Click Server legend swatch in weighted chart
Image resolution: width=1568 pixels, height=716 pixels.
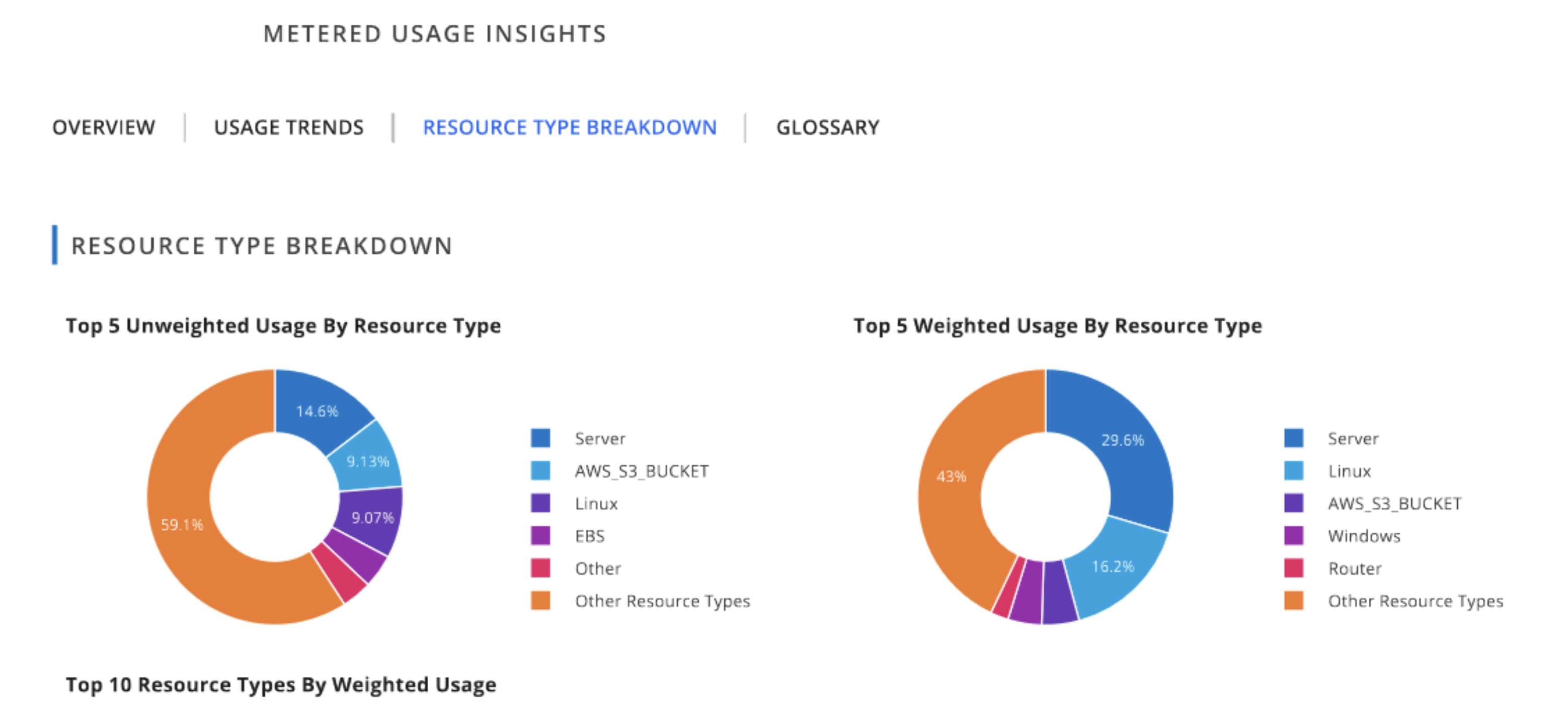1293,438
